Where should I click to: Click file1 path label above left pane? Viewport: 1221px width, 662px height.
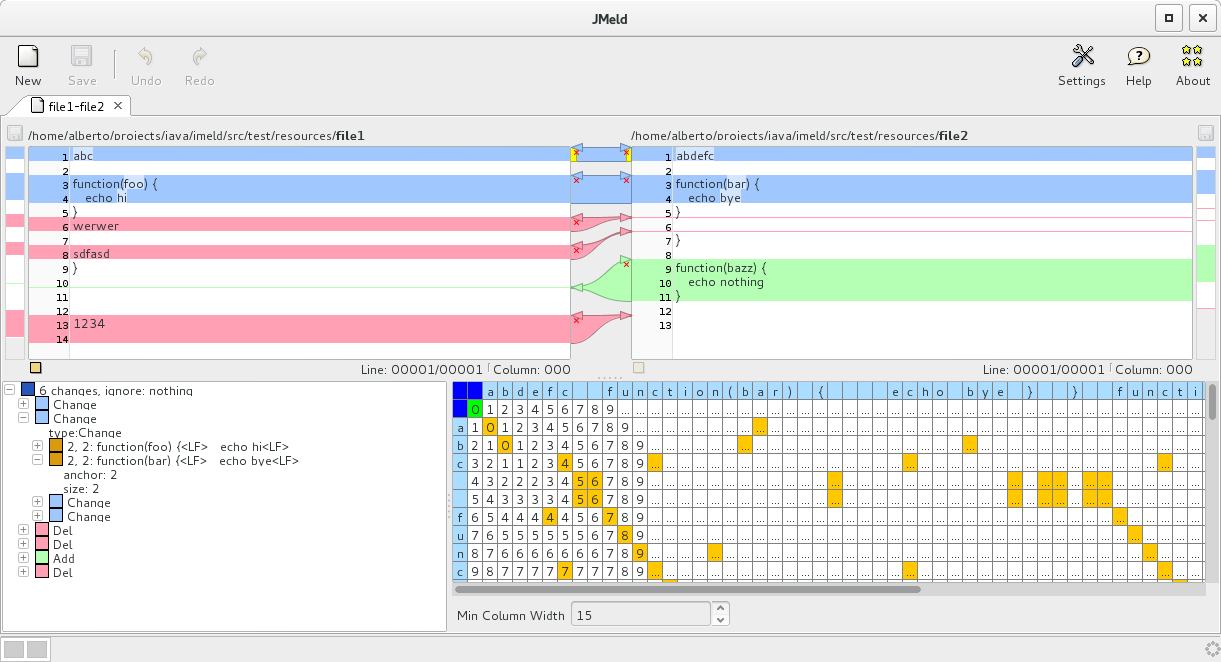point(196,134)
